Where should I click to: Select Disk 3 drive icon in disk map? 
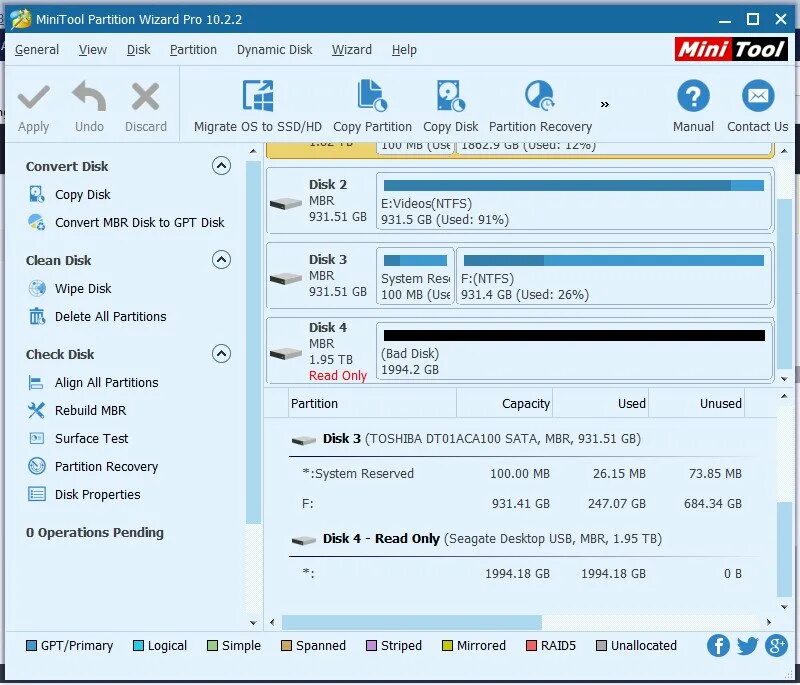(286, 278)
